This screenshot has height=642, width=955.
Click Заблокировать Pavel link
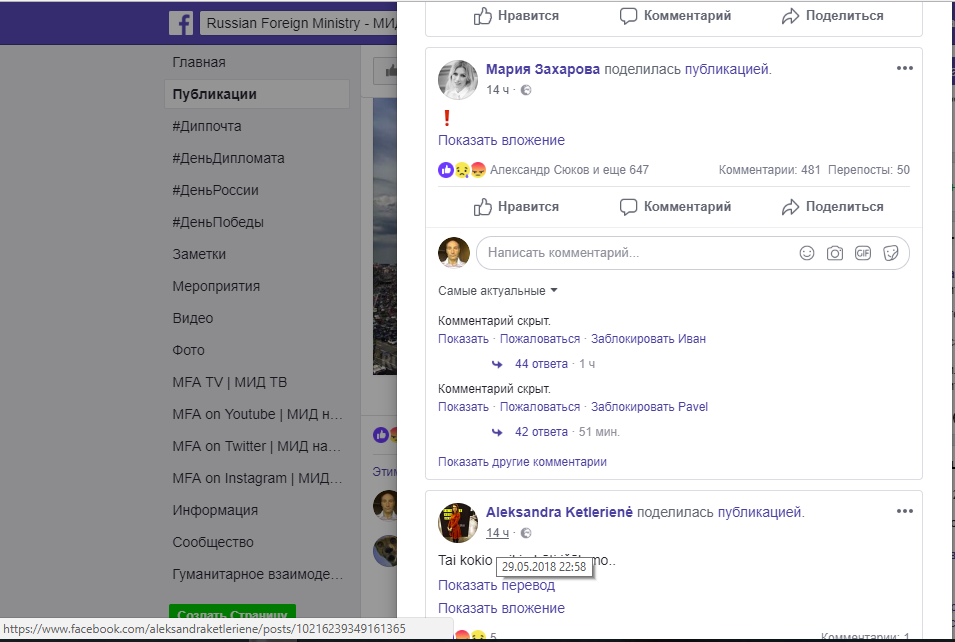(x=649, y=407)
